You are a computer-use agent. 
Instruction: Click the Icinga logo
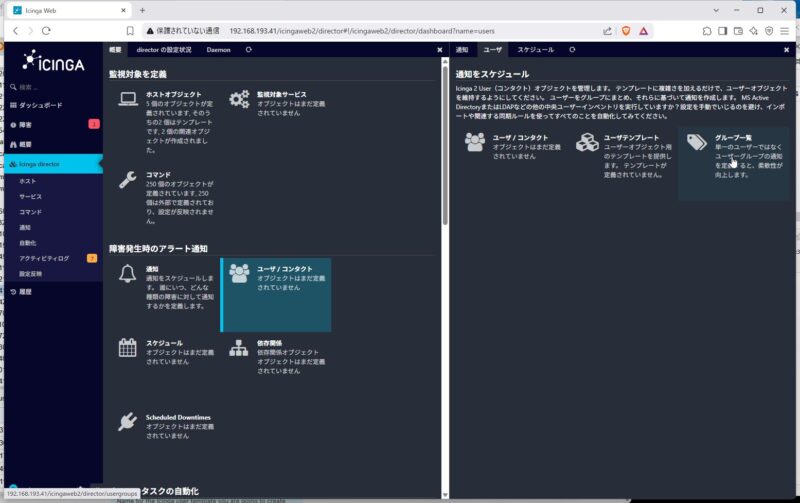click(53, 62)
